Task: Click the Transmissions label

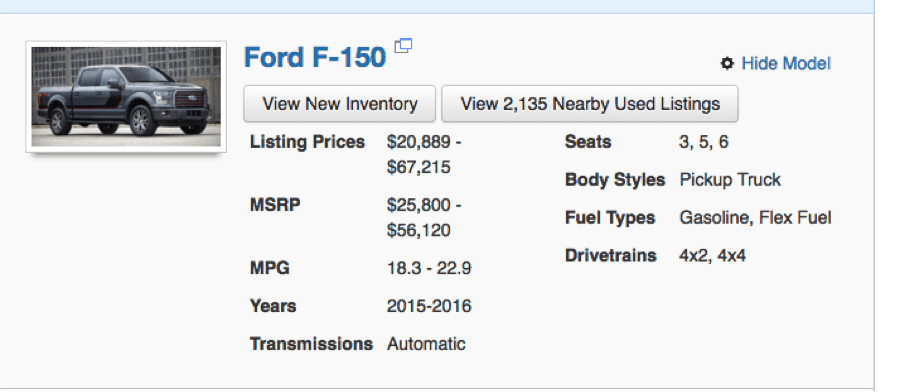Action: pyautogui.click(x=311, y=344)
